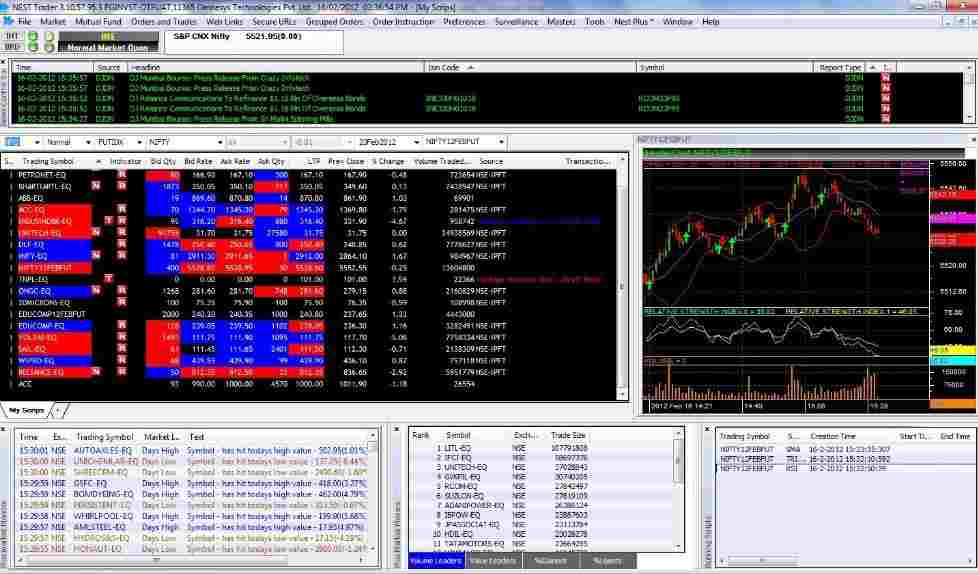Click the news icon beside BHARTIARTL-EQ symbol
Screen dimensions: 978x574
pos(96,186)
